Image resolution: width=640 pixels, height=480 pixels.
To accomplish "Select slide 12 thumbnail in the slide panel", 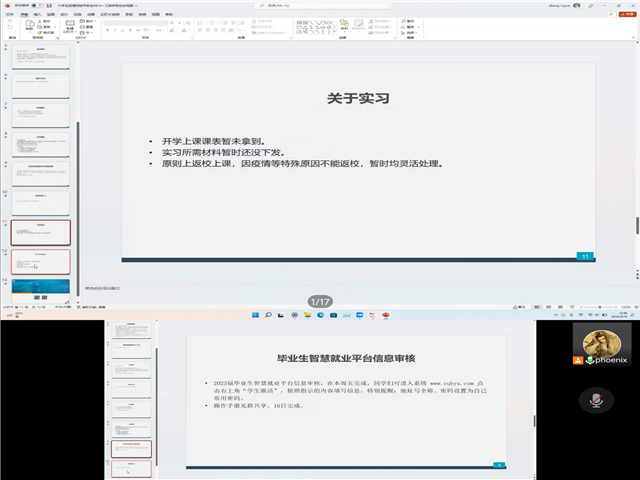I will (41, 263).
